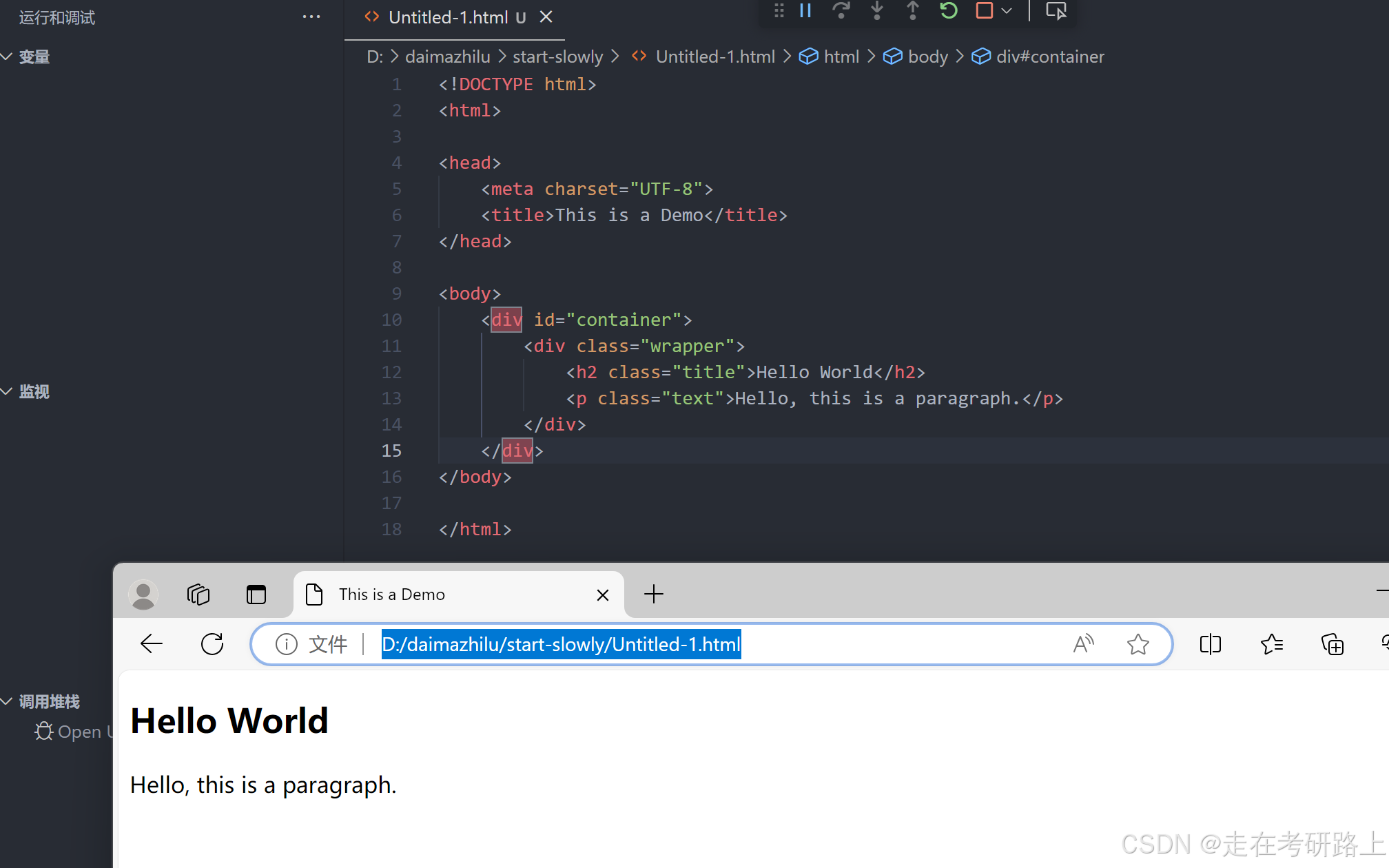Open a new browser tab

point(653,594)
